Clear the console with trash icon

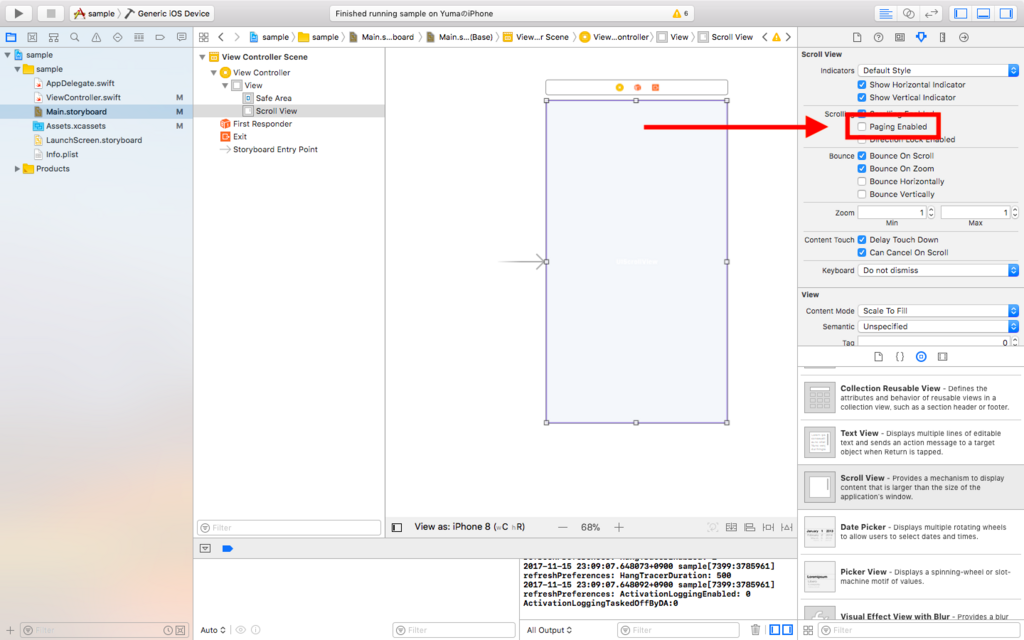pyautogui.click(x=756, y=630)
